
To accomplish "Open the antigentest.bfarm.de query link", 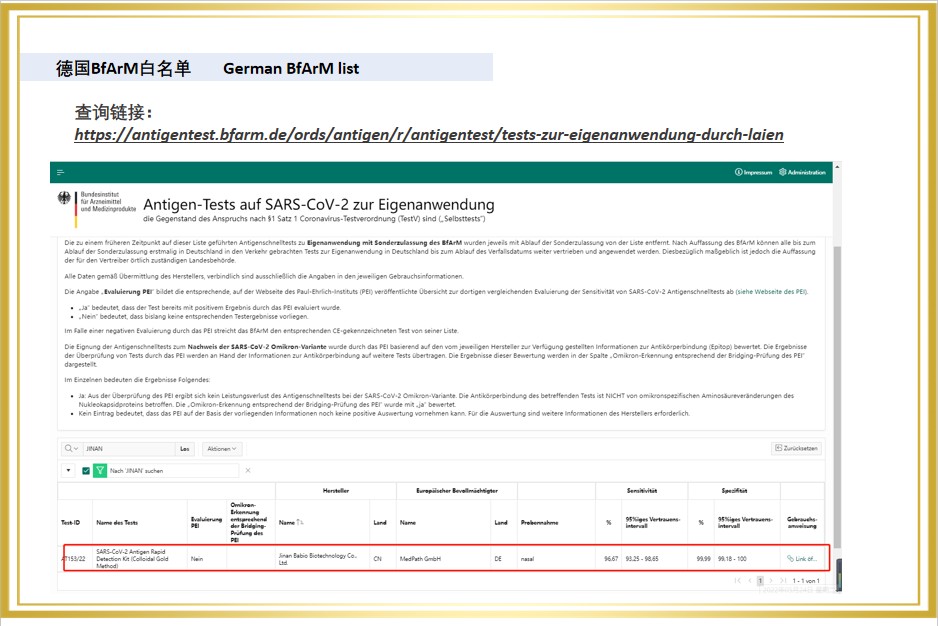I will (x=428, y=134).
